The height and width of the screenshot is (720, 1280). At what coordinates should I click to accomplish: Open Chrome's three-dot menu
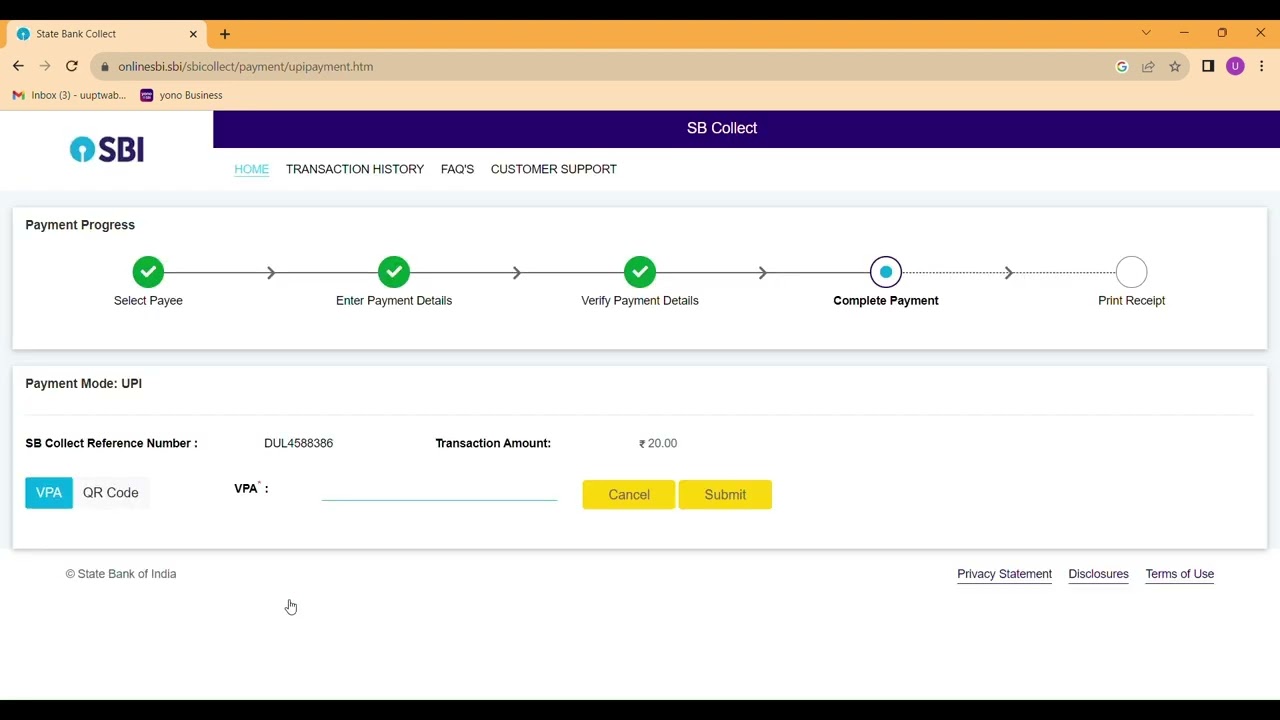1262,66
